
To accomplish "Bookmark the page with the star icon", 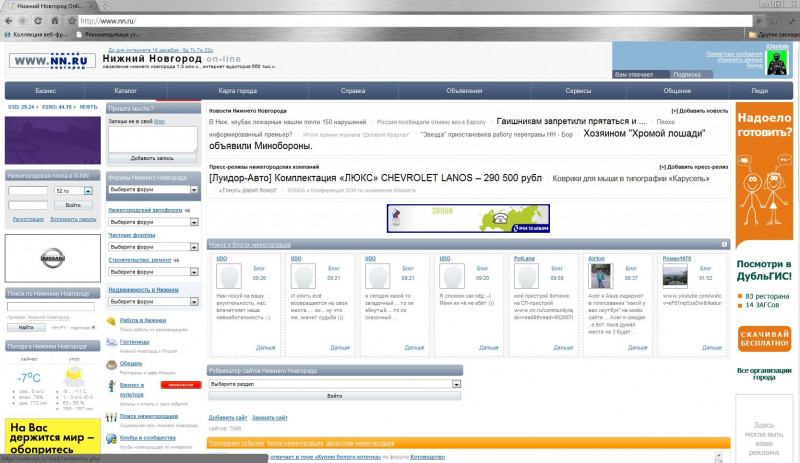I will pyautogui.click(x=72, y=21).
